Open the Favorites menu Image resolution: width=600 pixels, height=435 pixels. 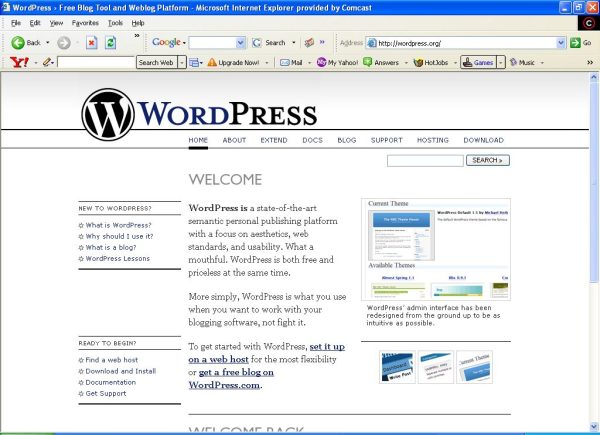[x=85, y=23]
